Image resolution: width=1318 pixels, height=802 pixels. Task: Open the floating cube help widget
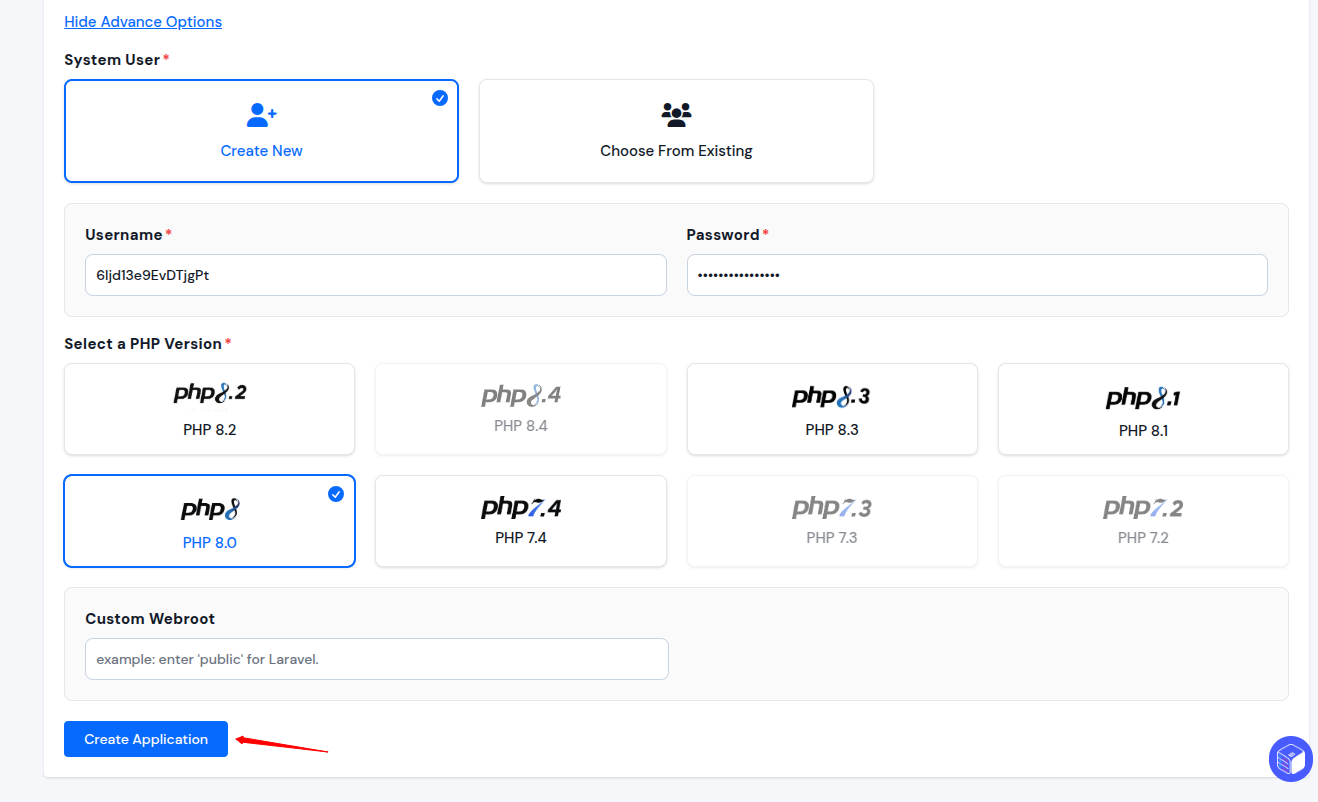pos(1290,759)
